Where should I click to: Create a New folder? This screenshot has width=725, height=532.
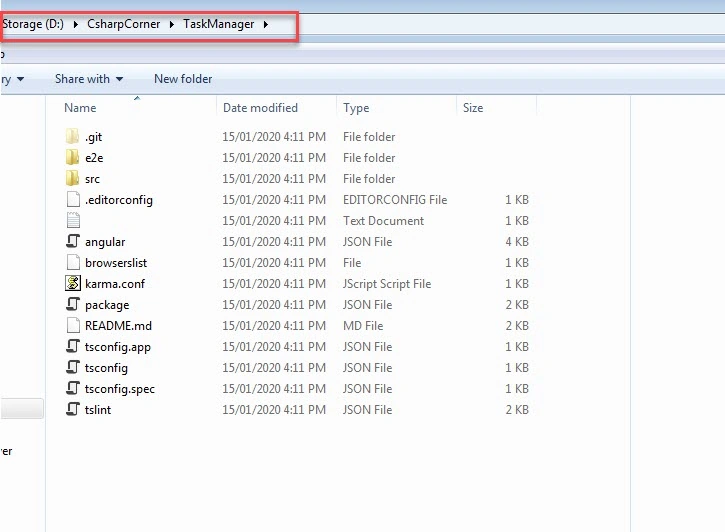click(183, 79)
